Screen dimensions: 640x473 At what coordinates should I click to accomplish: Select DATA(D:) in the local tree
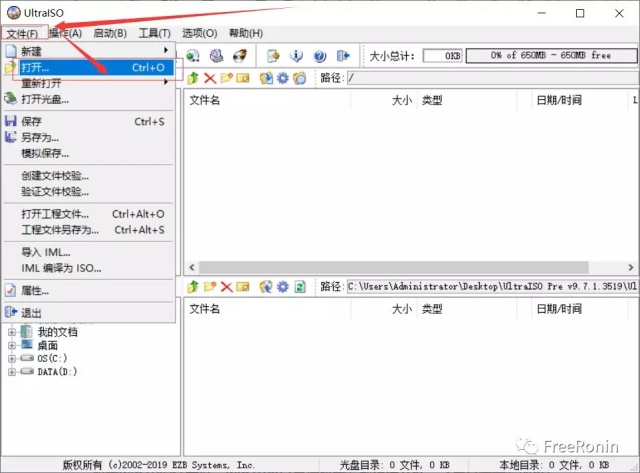pyautogui.click(x=57, y=372)
